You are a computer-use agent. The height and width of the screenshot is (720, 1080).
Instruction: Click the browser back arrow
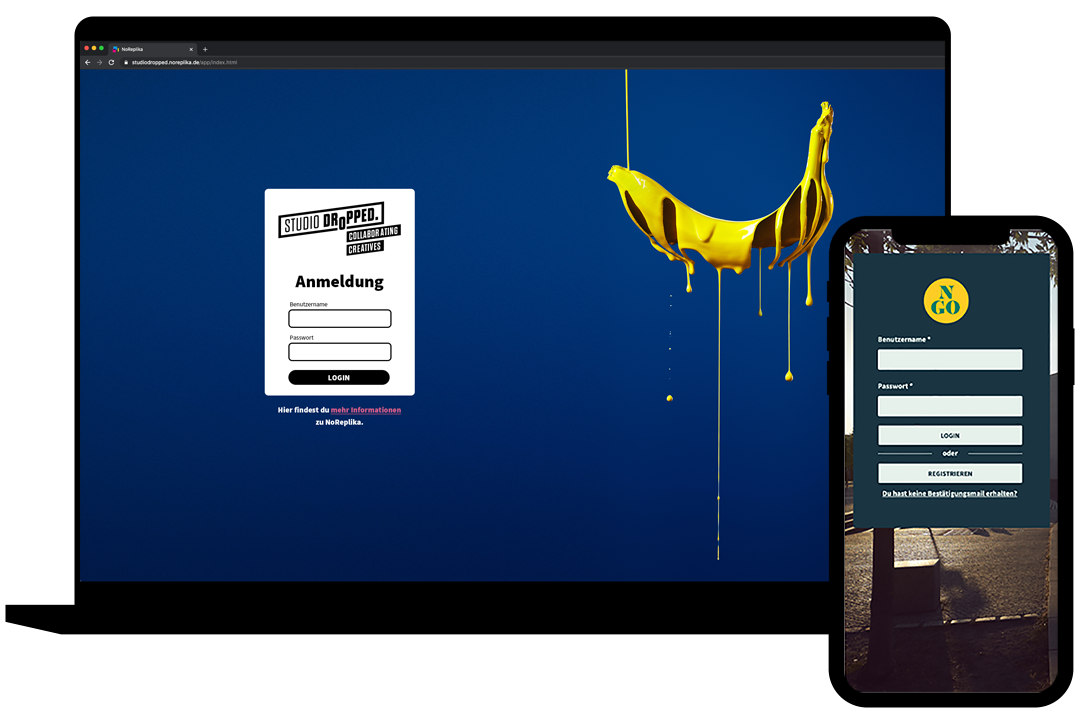pos(87,62)
